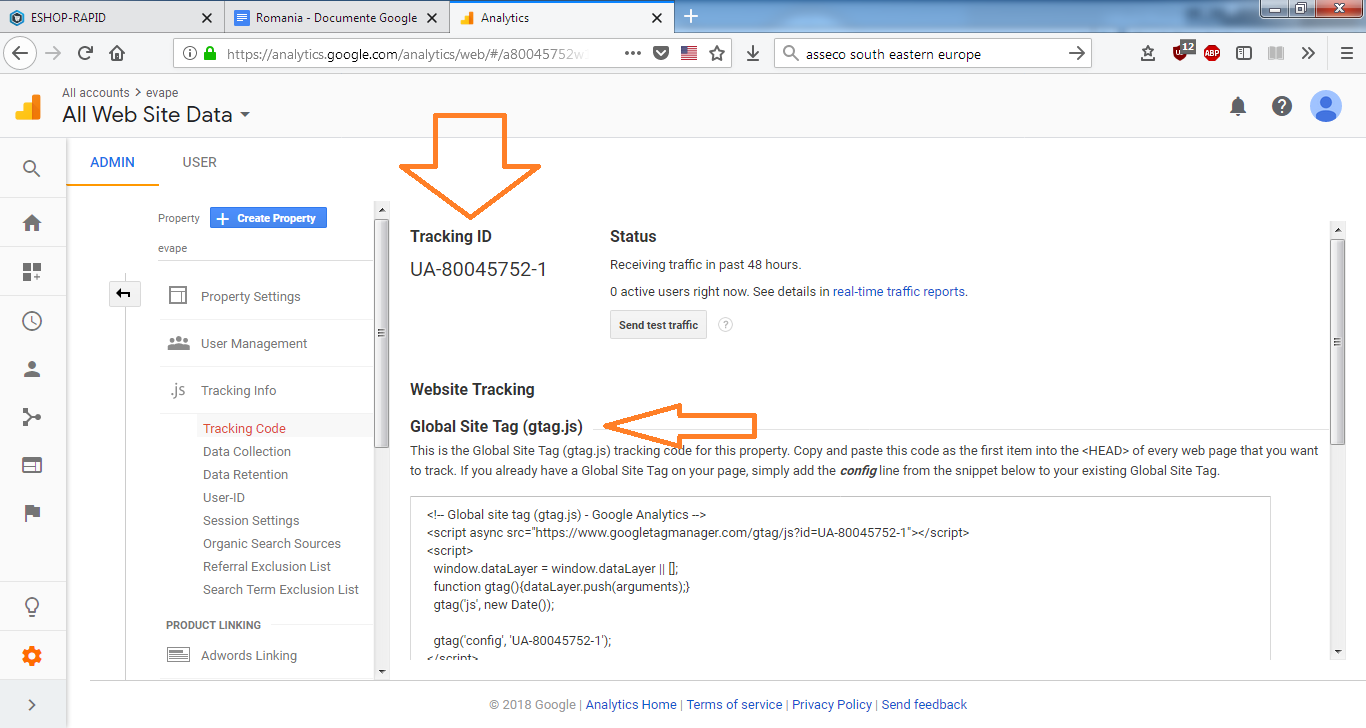Bookmark this page with the star icon

coord(717,53)
